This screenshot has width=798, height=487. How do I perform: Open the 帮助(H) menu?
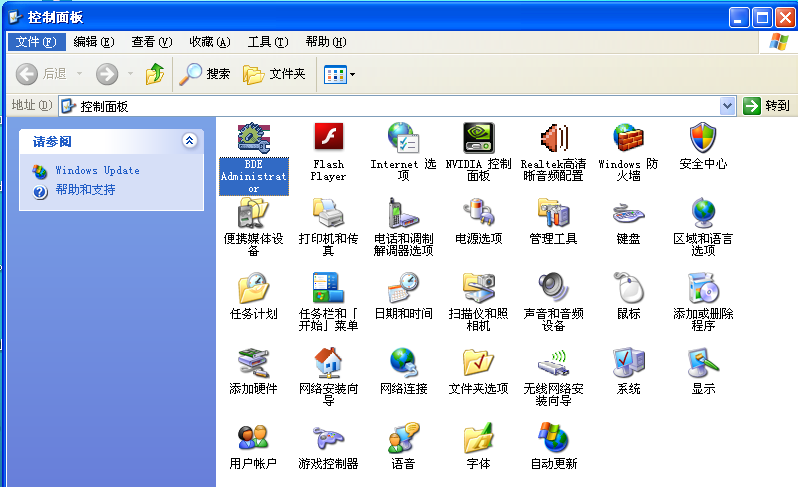(x=326, y=42)
